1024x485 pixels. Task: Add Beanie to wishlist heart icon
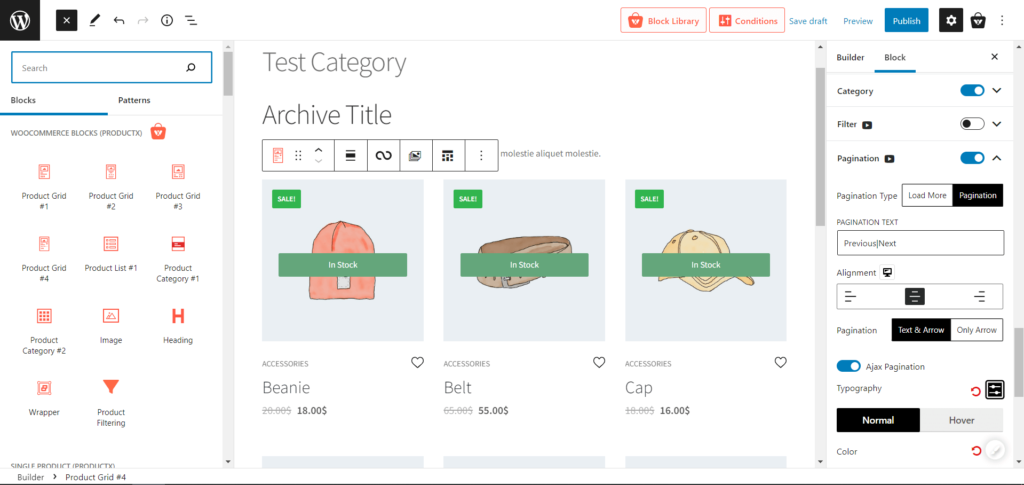tap(417, 363)
